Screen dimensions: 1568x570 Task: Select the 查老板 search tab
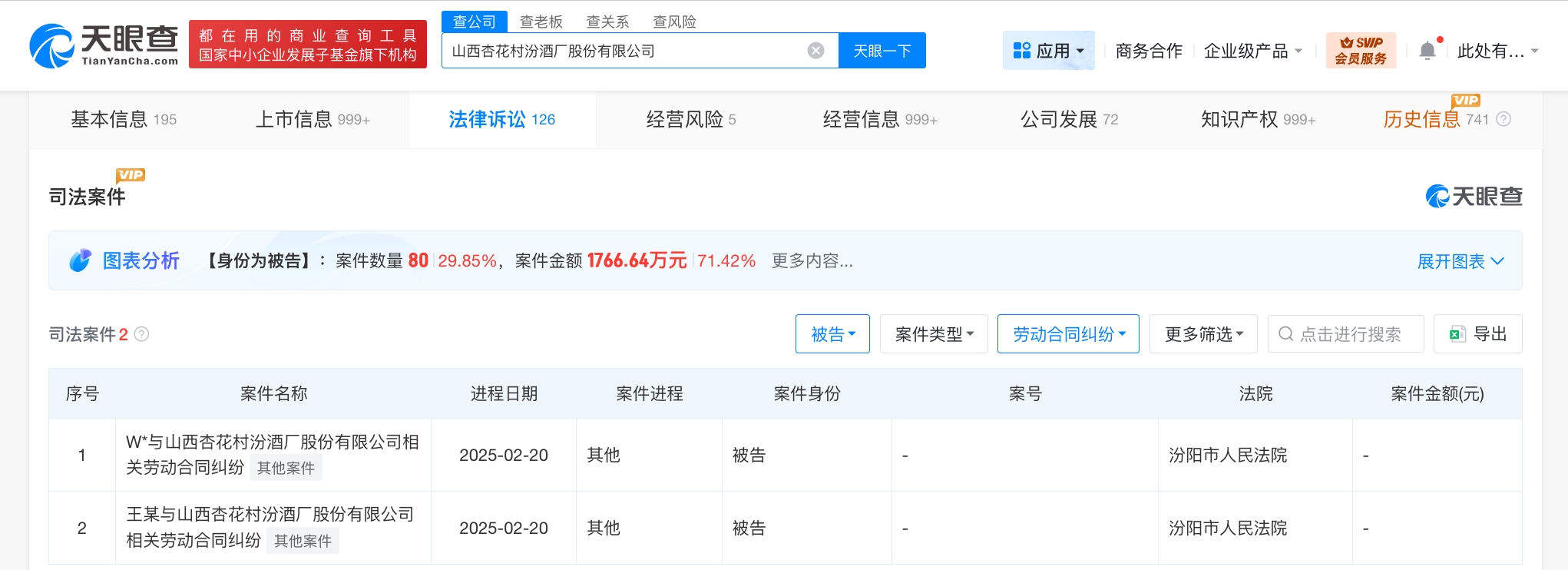click(x=541, y=22)
